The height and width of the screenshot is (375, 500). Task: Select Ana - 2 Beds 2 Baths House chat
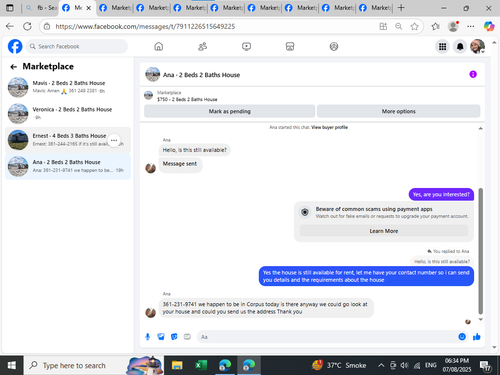(68, 166)
